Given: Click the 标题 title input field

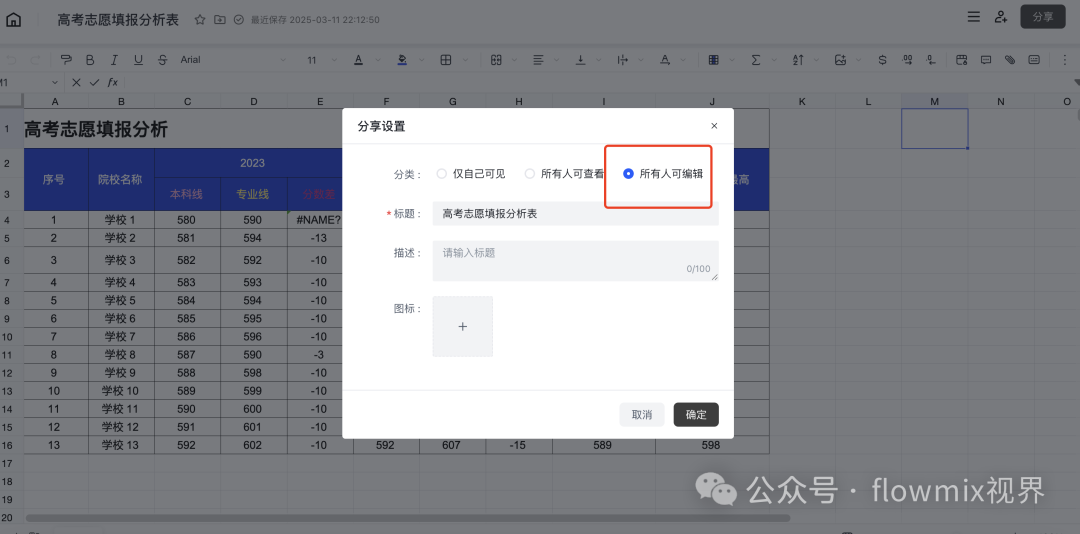Looking at the screenshot, I should click(x=575, y=214).
